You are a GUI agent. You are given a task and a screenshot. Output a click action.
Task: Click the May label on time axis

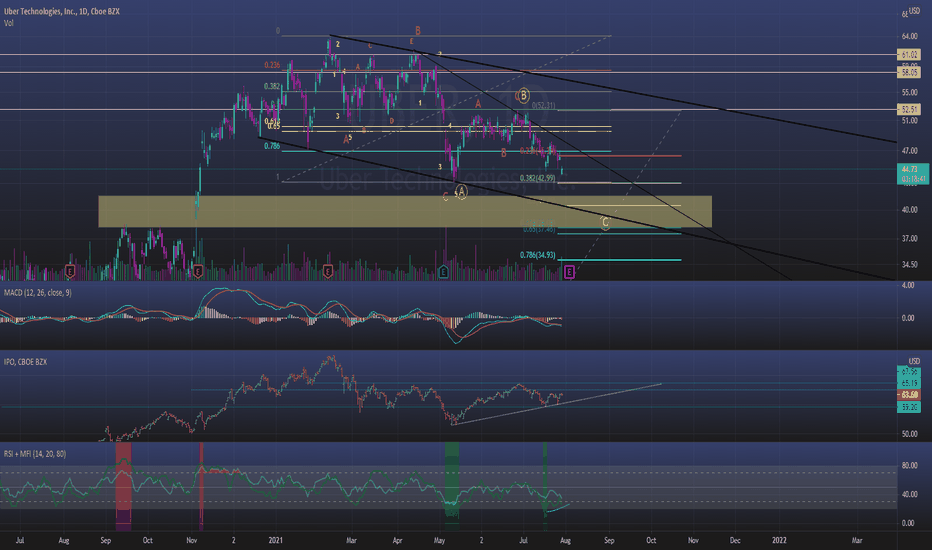point(439,540)
